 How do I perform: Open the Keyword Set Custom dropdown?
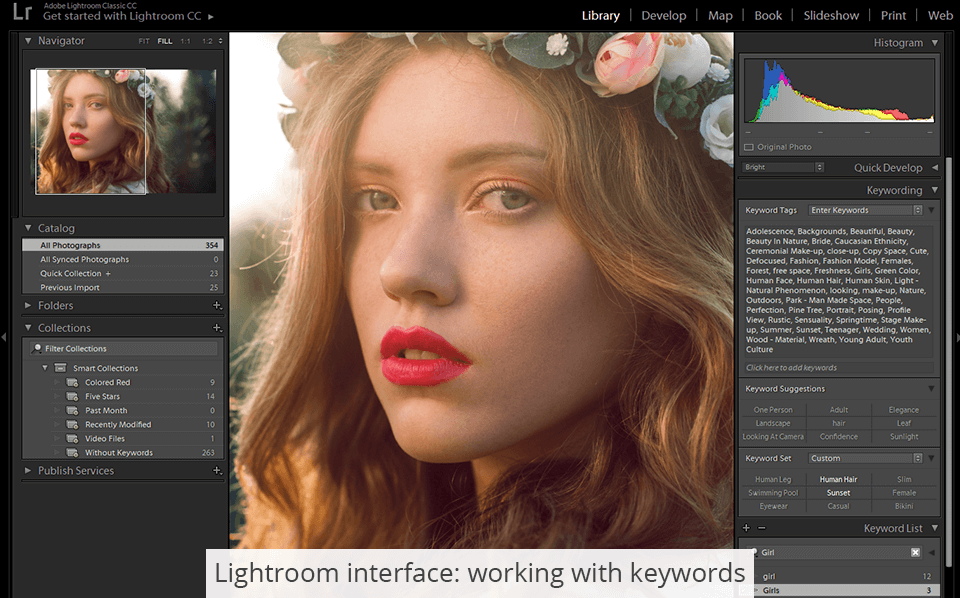(865, 458)
